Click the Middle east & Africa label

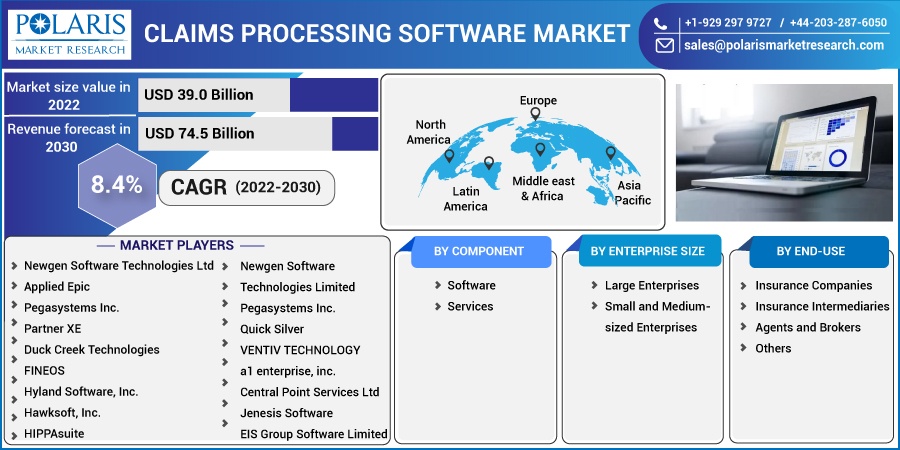[x=542, y=189]
